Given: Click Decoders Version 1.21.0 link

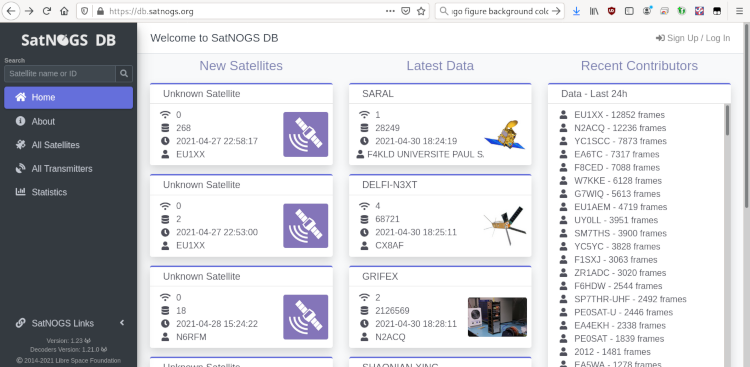Looking at the screenshot, I should coord(68,350).
